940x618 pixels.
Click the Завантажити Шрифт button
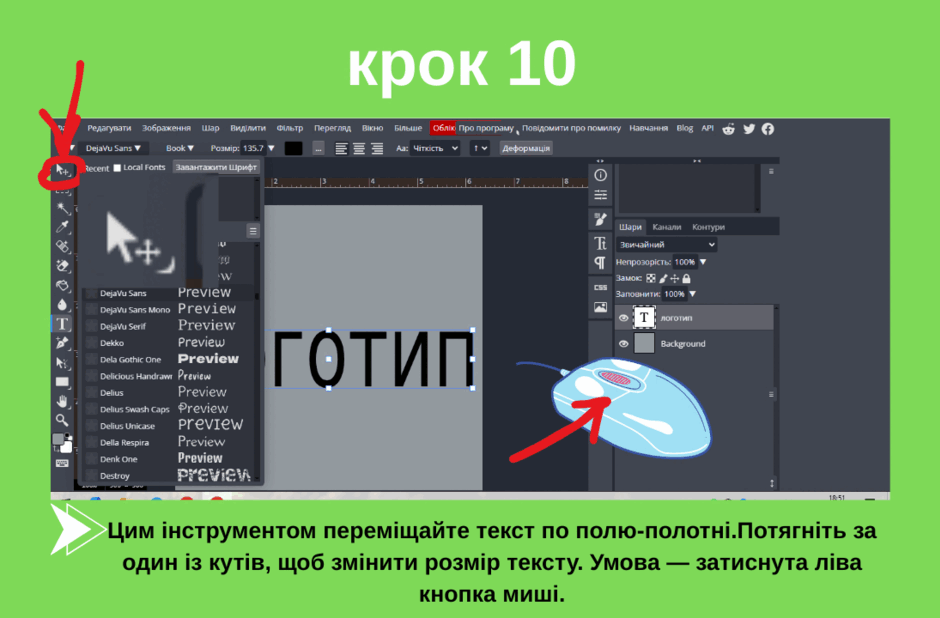point(216,167)
